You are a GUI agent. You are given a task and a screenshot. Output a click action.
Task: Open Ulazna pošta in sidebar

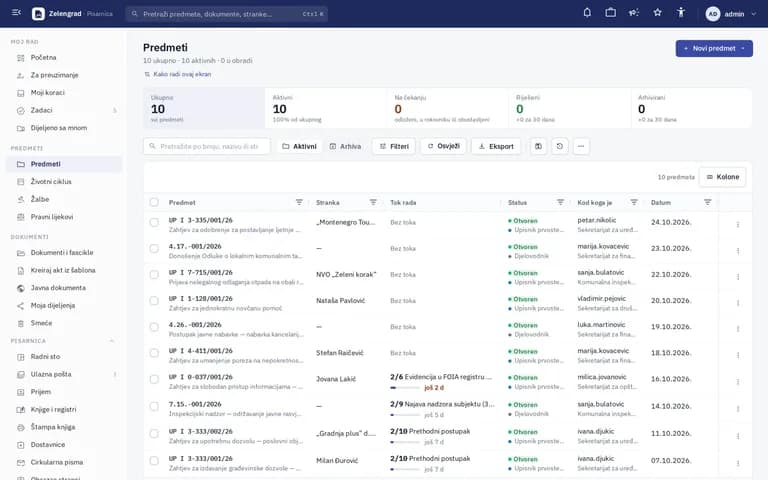tap(64, 374)
